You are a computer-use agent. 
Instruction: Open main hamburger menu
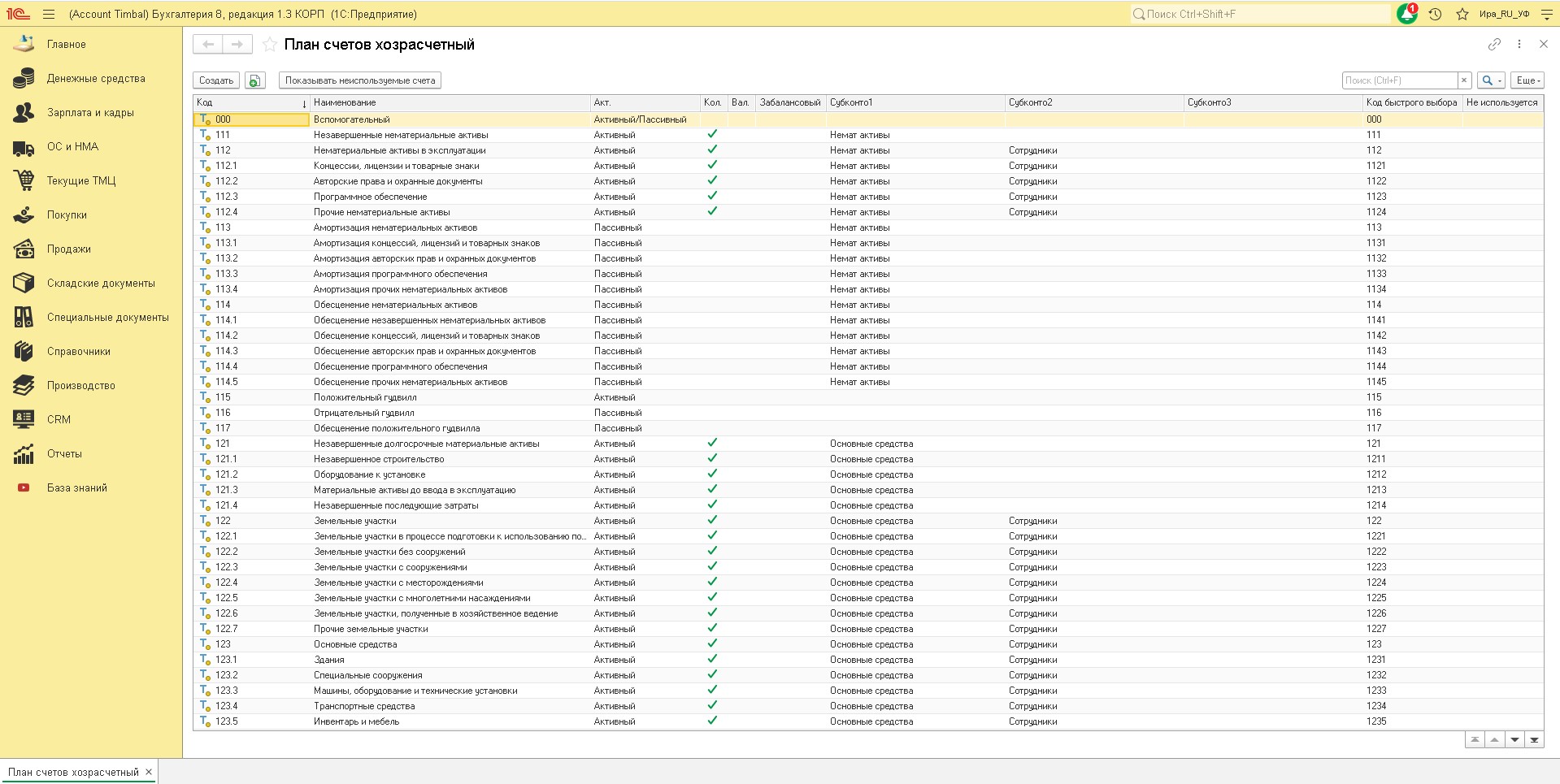[x=49, y=14]
